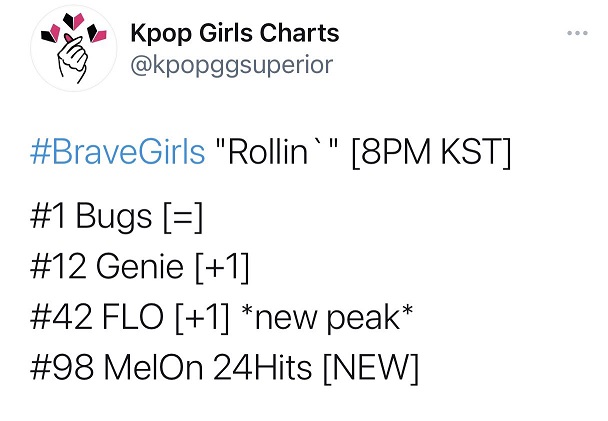Click the word Charts in the account name

299,33
